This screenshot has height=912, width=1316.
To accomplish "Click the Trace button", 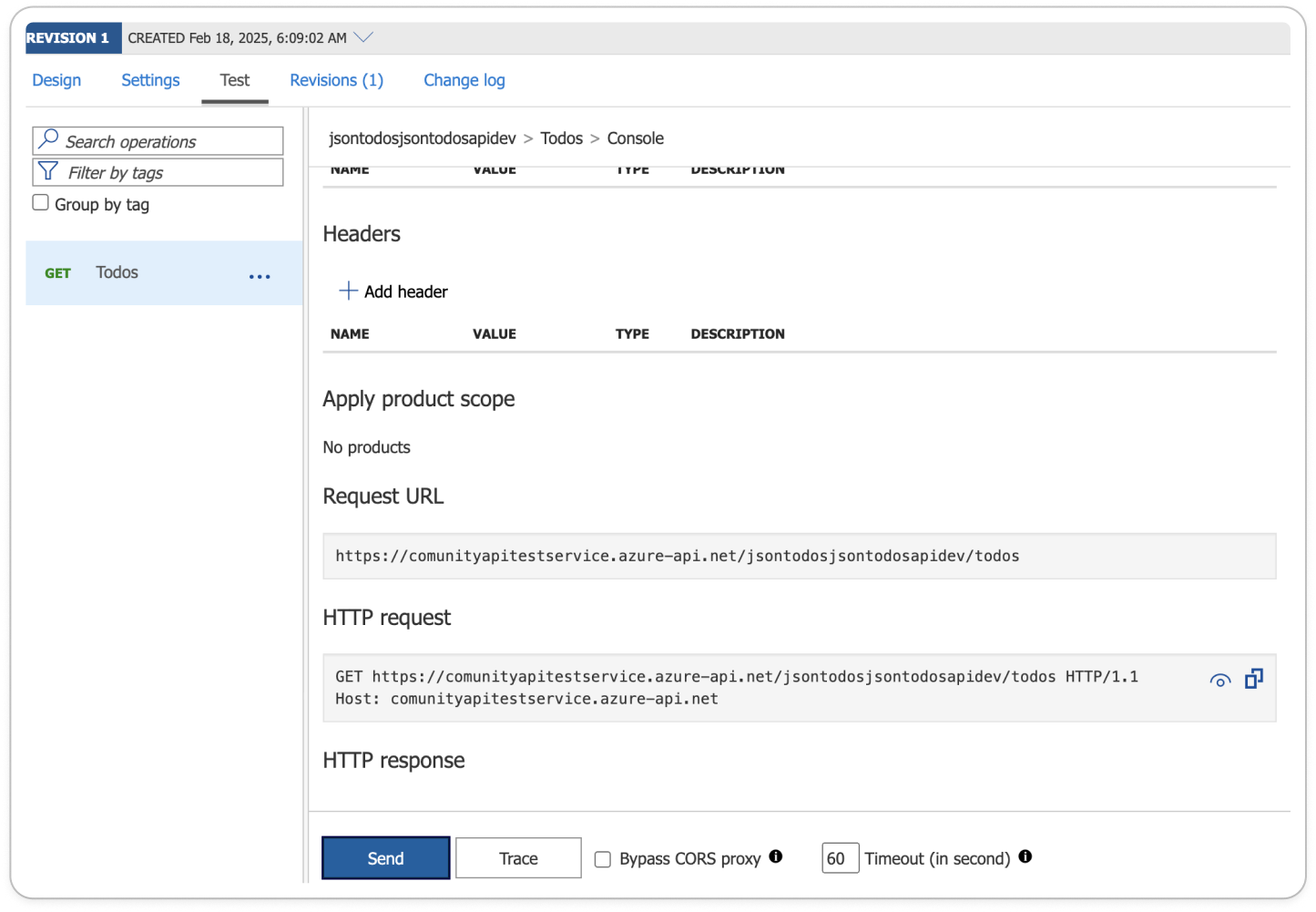I will point(518,858).
